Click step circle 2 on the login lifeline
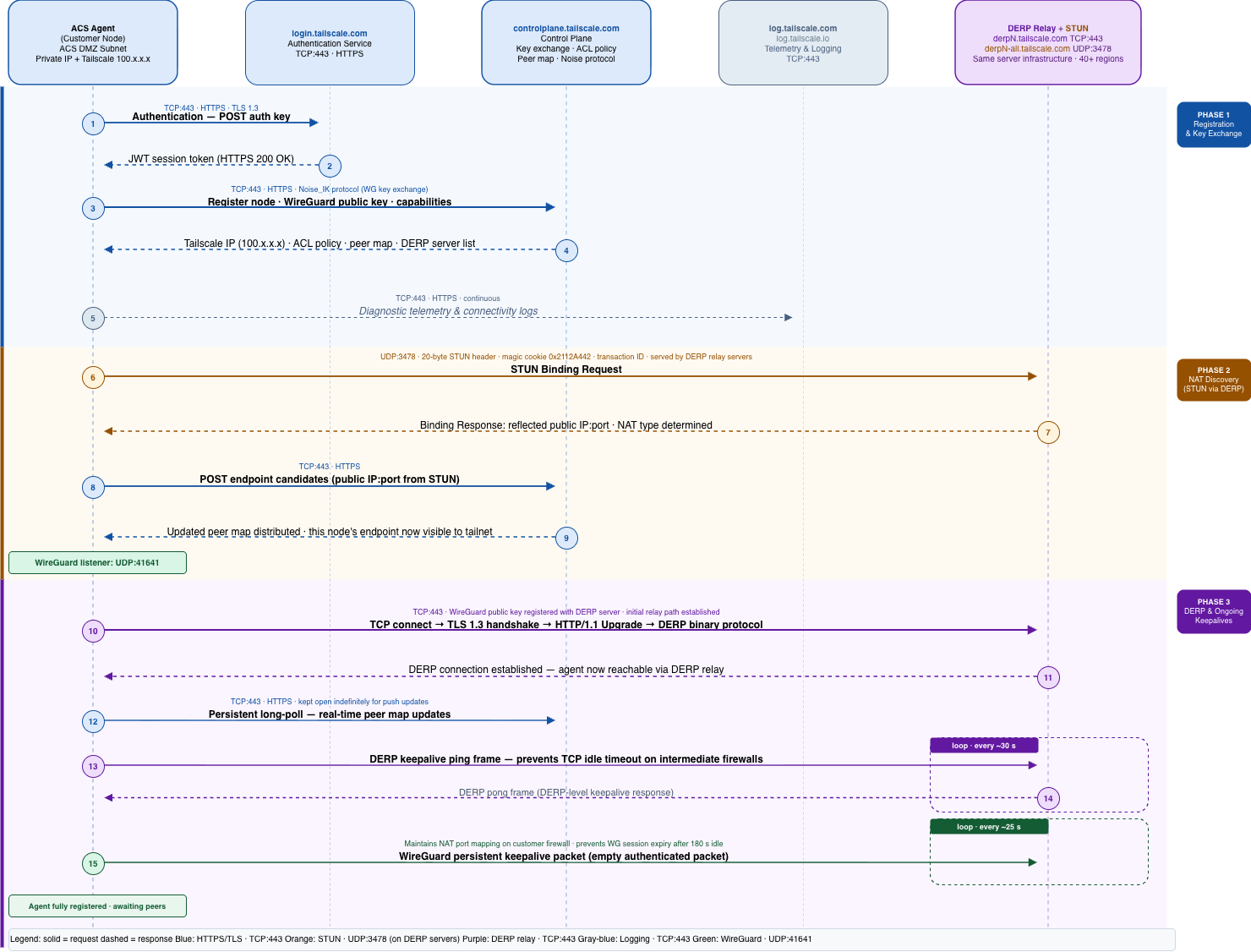Screen dimensions: 1251x952 coord(330,166)
